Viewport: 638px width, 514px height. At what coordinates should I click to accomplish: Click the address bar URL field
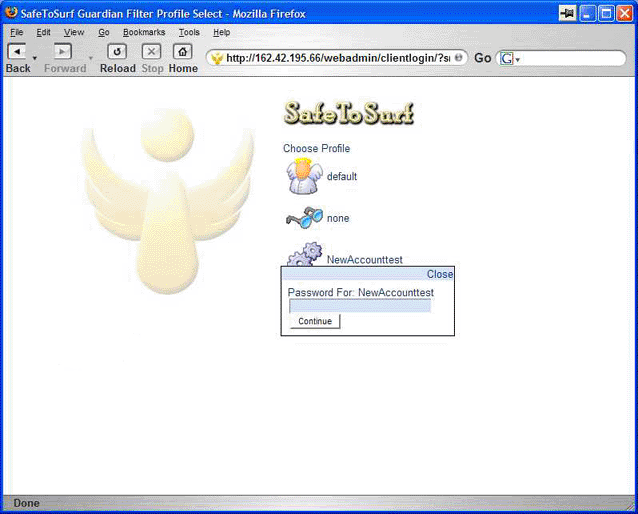tap(338, 58)
